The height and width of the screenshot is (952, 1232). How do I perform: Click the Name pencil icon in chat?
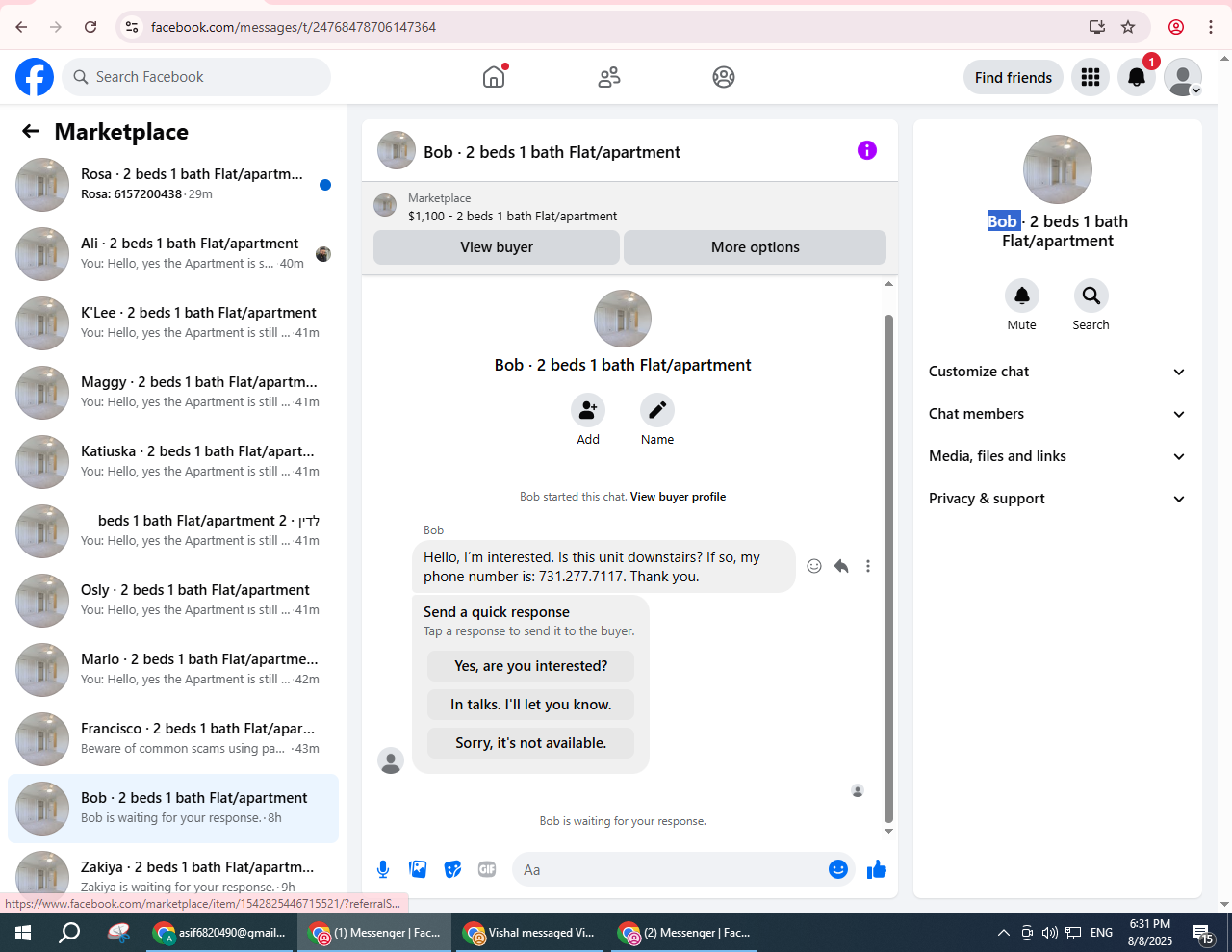click(x=657, y=411)
